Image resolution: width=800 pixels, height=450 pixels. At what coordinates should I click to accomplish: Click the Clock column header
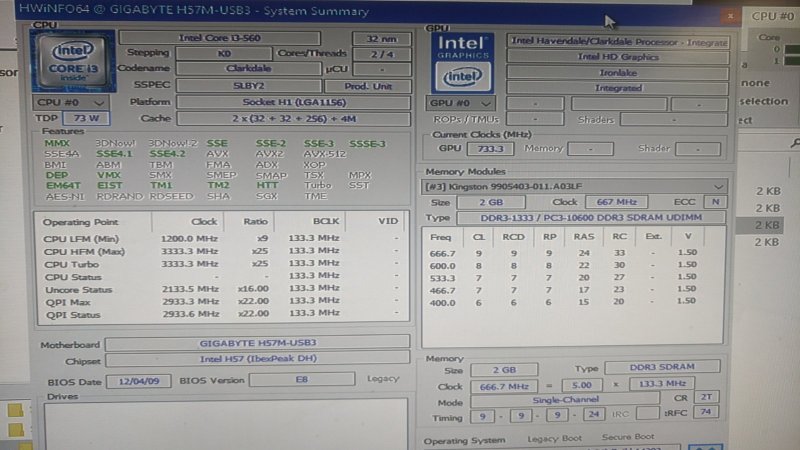click(203, 221)
